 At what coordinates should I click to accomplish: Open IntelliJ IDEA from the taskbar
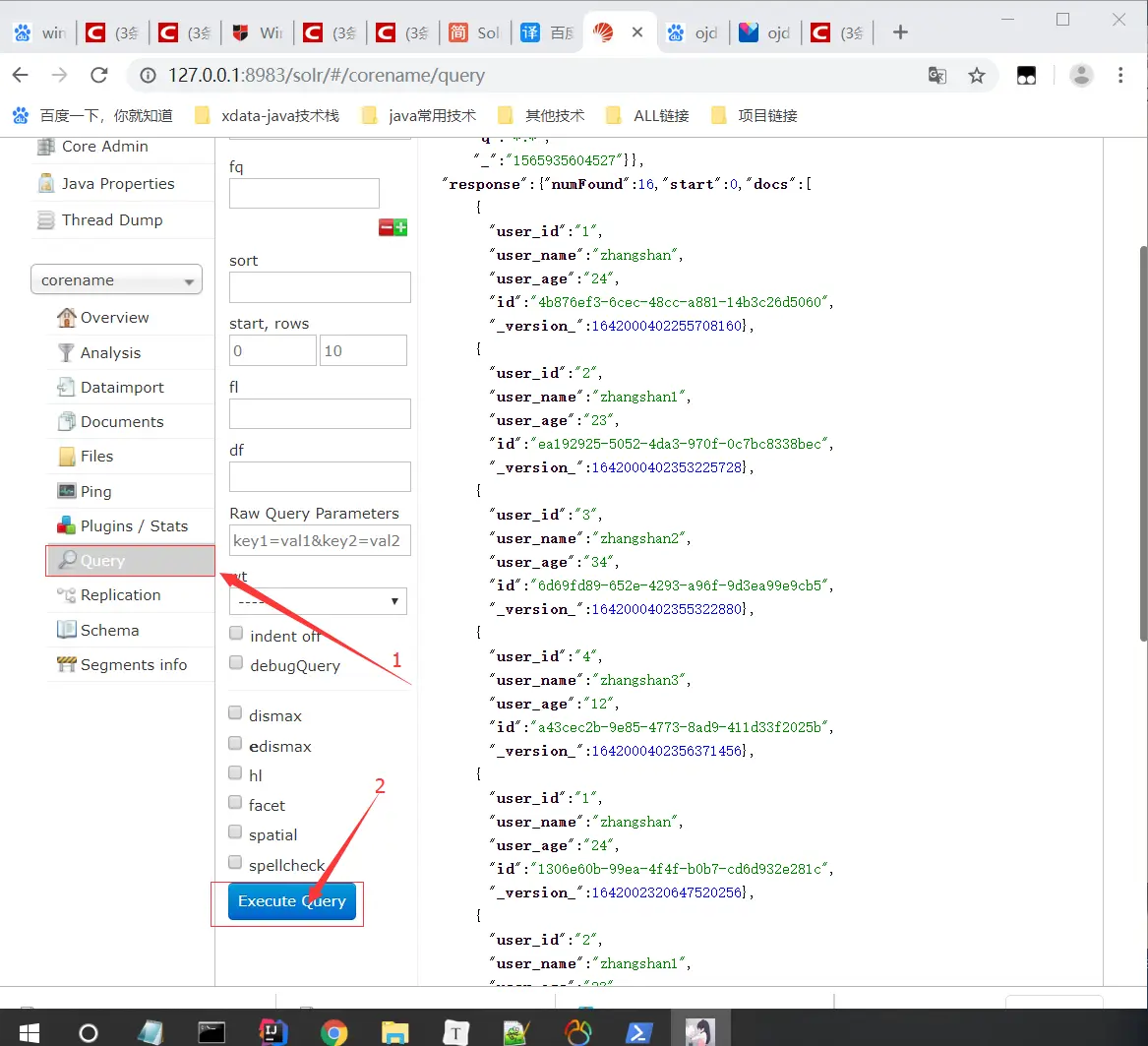tap(273, 1033)
